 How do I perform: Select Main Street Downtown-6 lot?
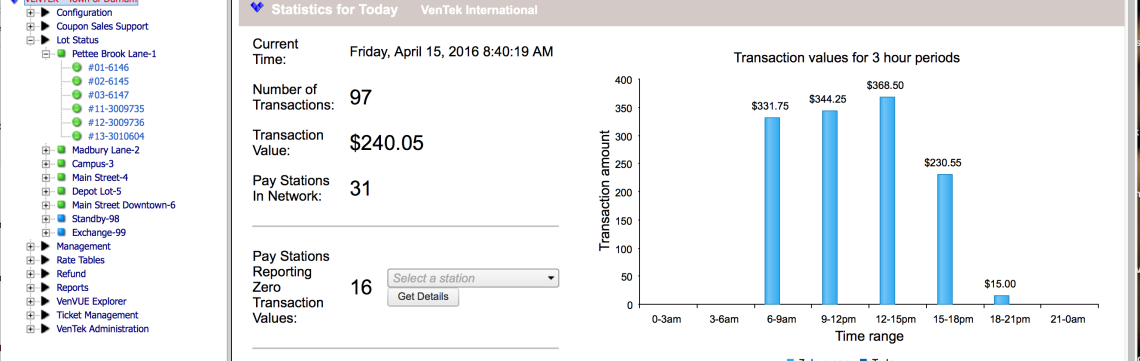(124, 205)
